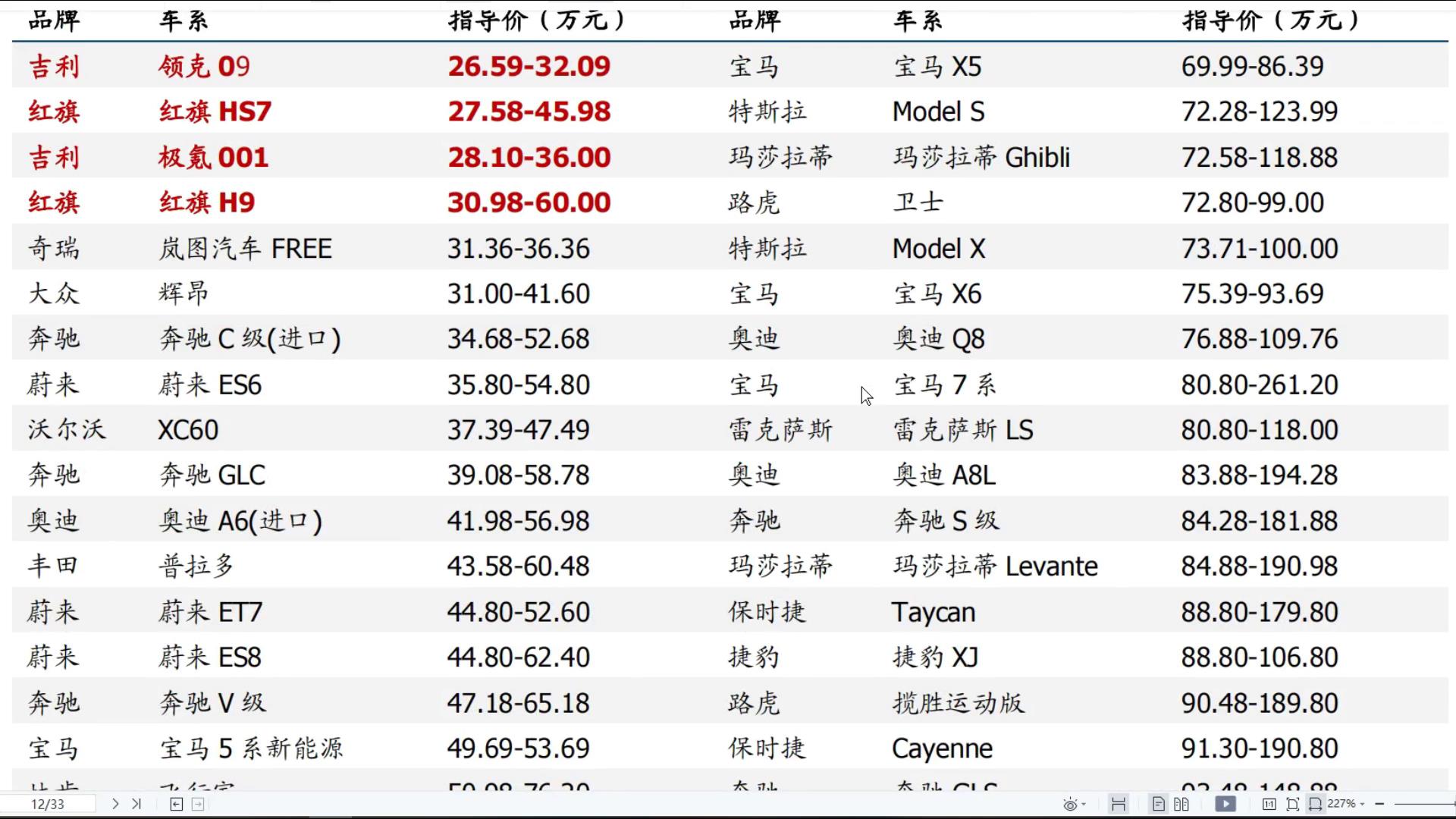1456x819 pixels.
Task: Select the 蔚来 ES8 cell
Action: (210, 657)
